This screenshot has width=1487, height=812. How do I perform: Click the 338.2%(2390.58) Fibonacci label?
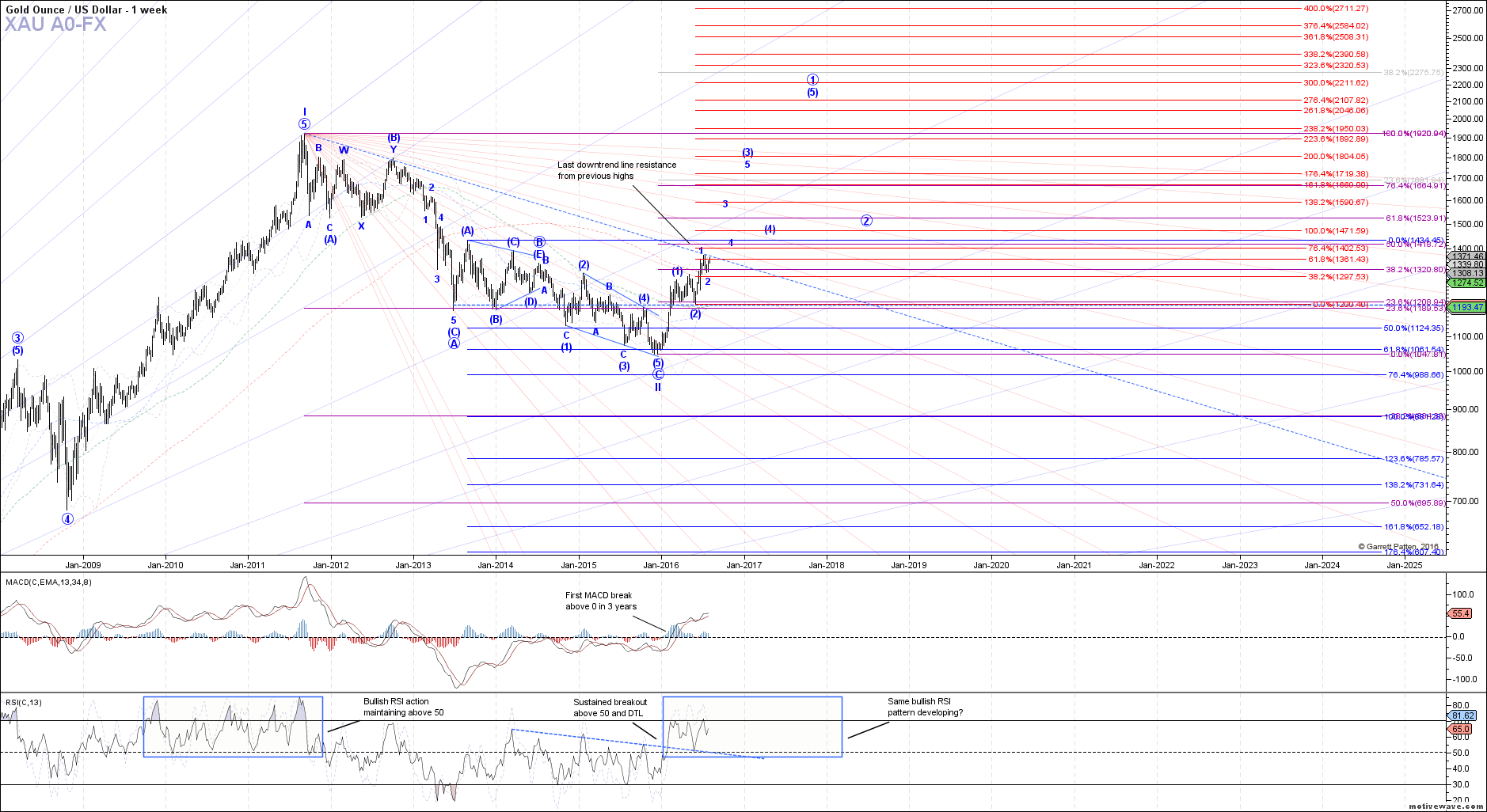(x=1336, y=55)
